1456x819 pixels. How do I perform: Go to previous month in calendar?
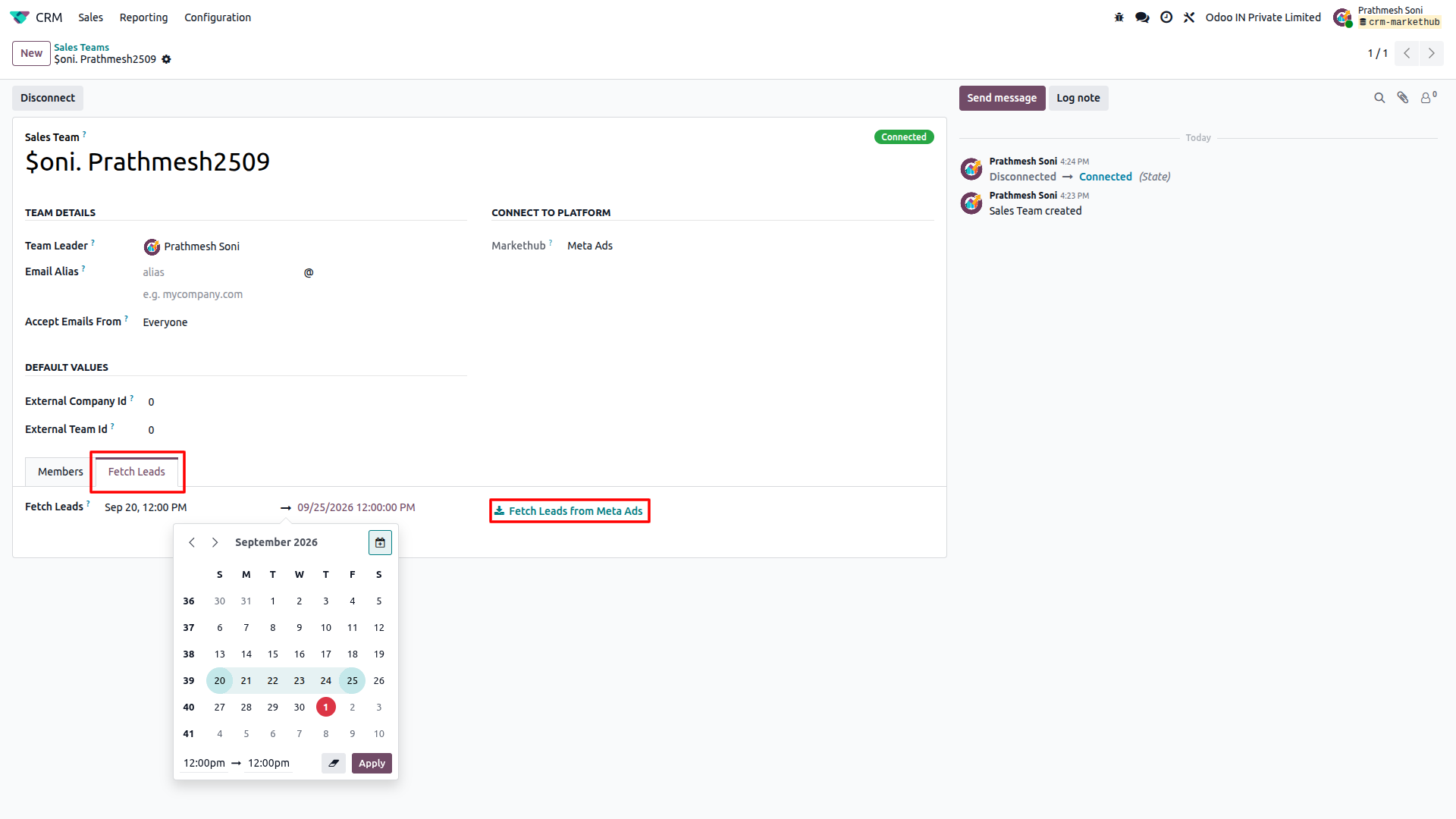click(x=192, y=542)
